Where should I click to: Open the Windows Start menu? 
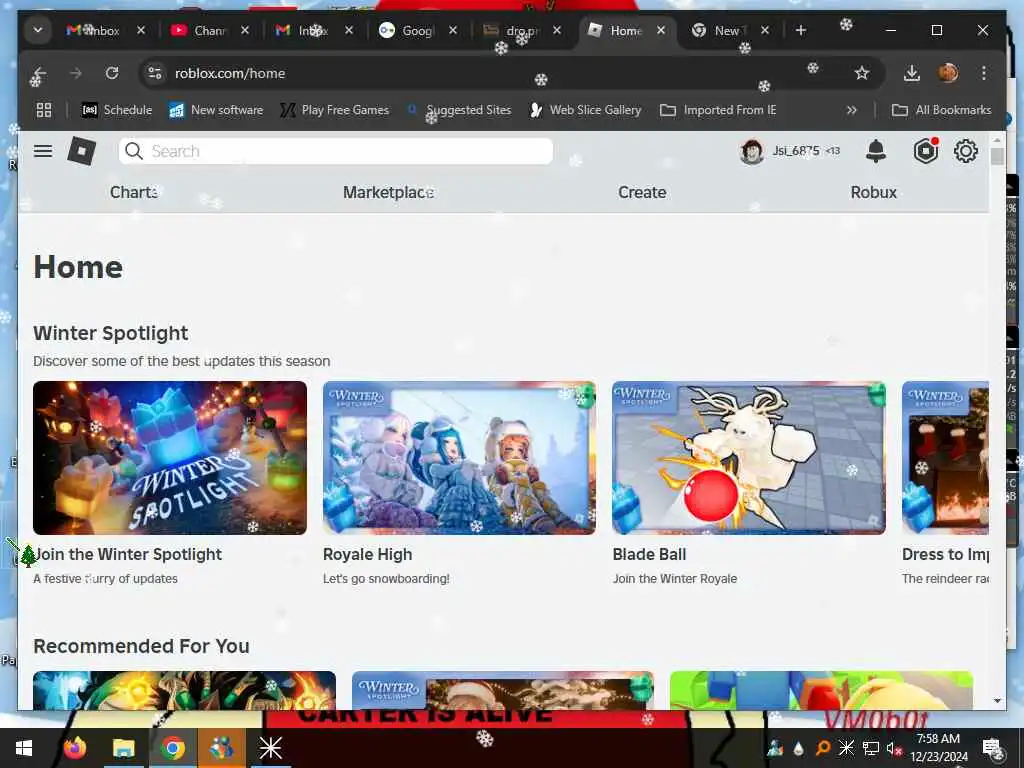click(x=24, y=748)
